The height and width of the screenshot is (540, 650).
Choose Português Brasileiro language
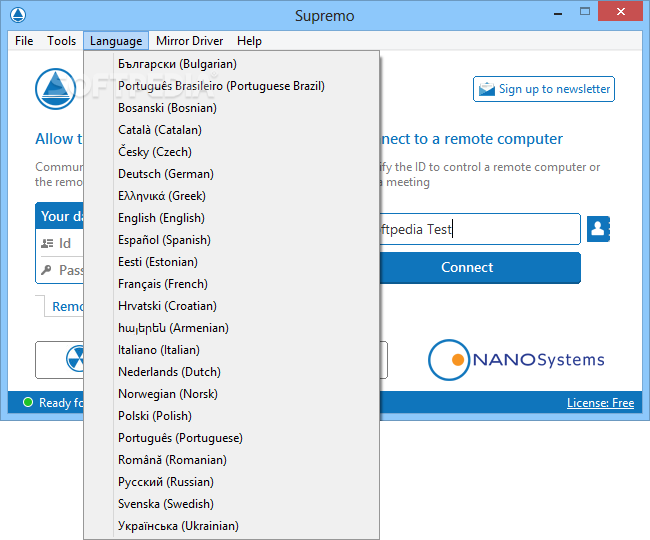click(231, 86)
